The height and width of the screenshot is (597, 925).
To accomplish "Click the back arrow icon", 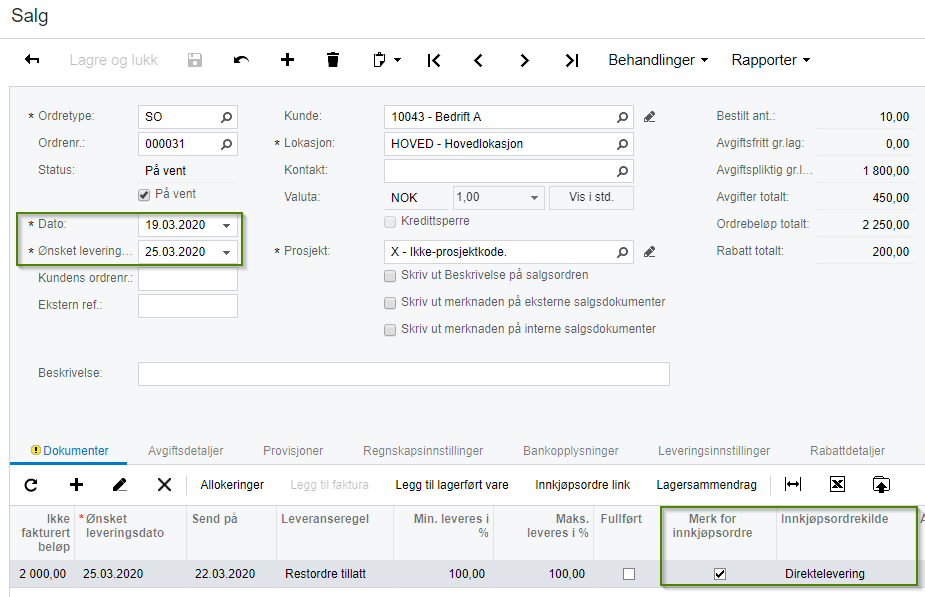I will click(x=32, y=60).
